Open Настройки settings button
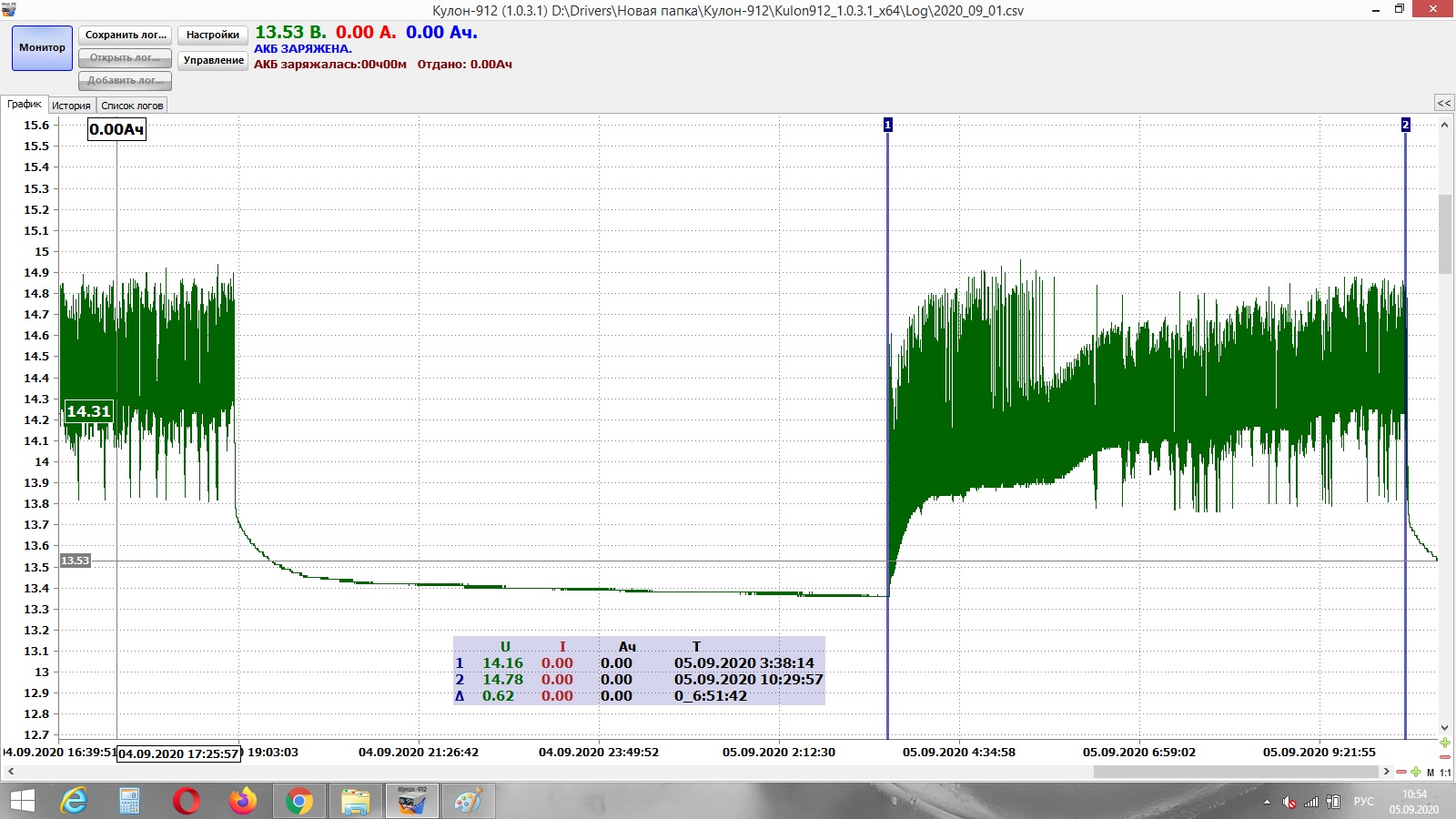Screen dimensions: 1456x819 pos(212,35)
